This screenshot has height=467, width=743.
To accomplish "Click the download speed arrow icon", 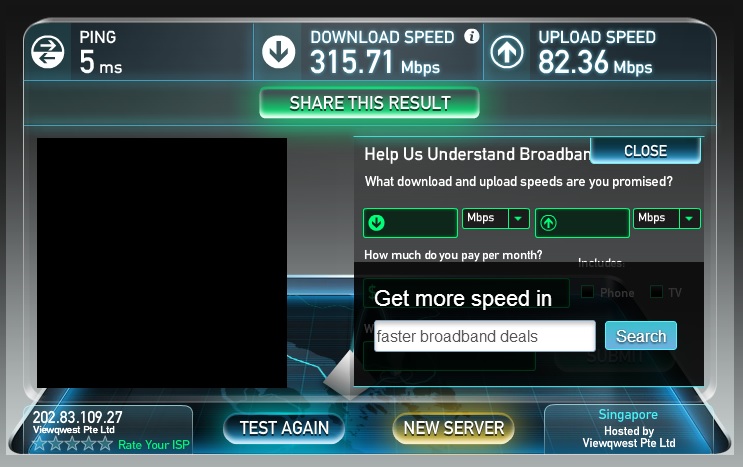I will pos(279,52).
